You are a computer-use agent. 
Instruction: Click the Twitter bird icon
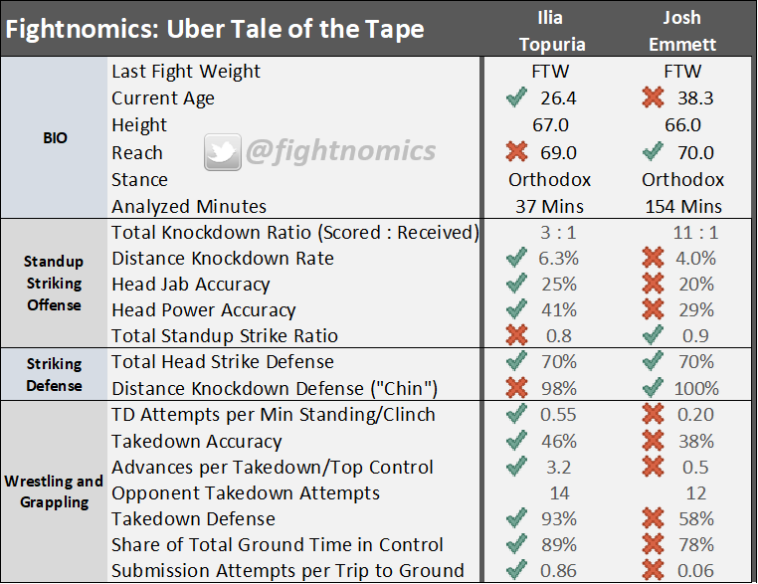(222, 152)
